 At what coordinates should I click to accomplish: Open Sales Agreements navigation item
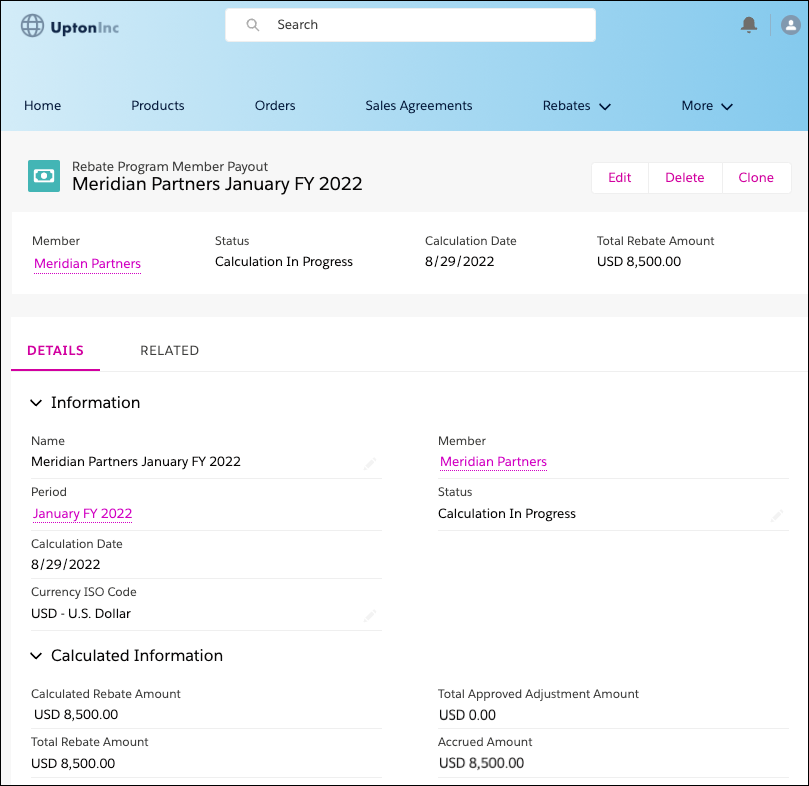(x=418, y=105)
